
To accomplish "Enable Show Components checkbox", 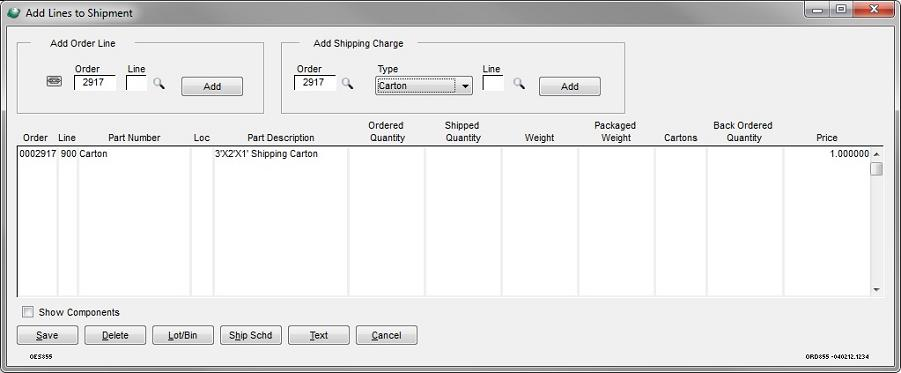I will click(28, 312).
